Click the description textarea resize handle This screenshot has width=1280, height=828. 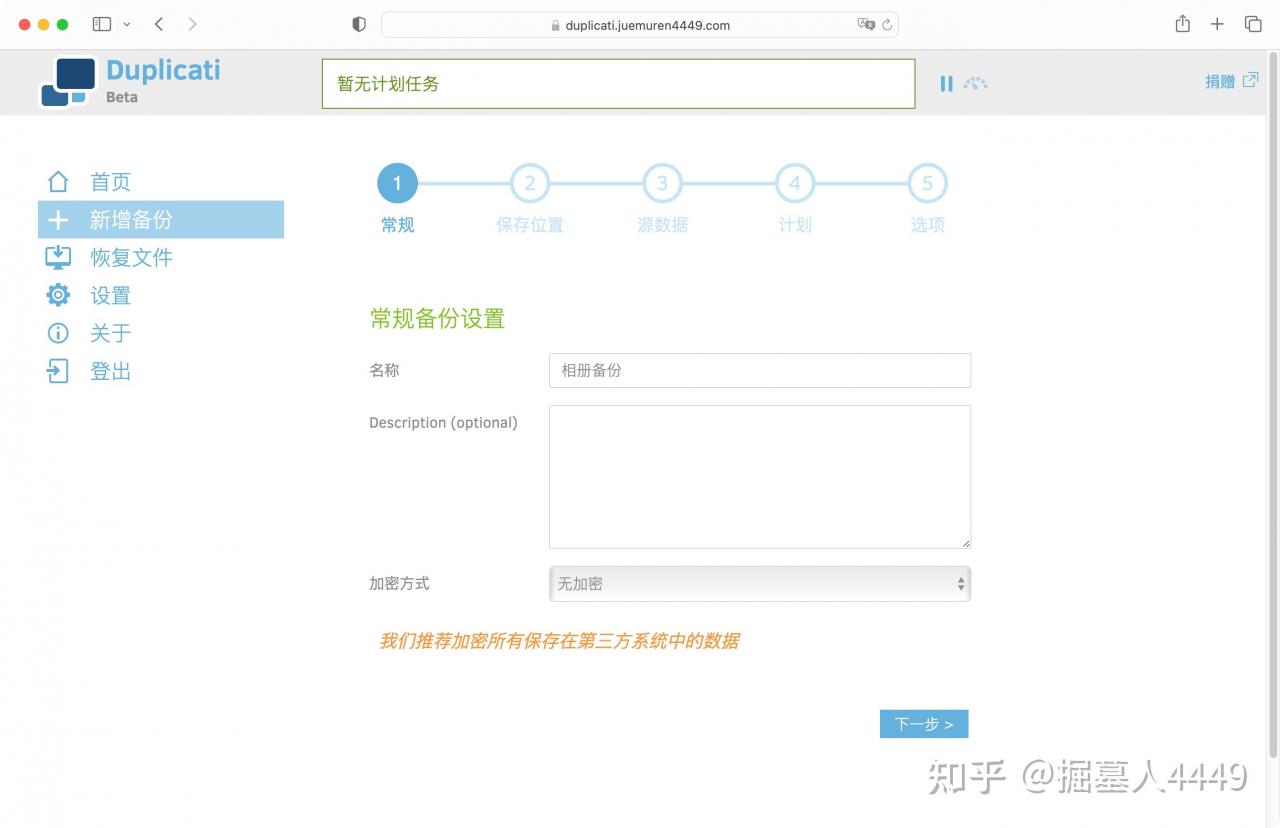click(965, 543)
